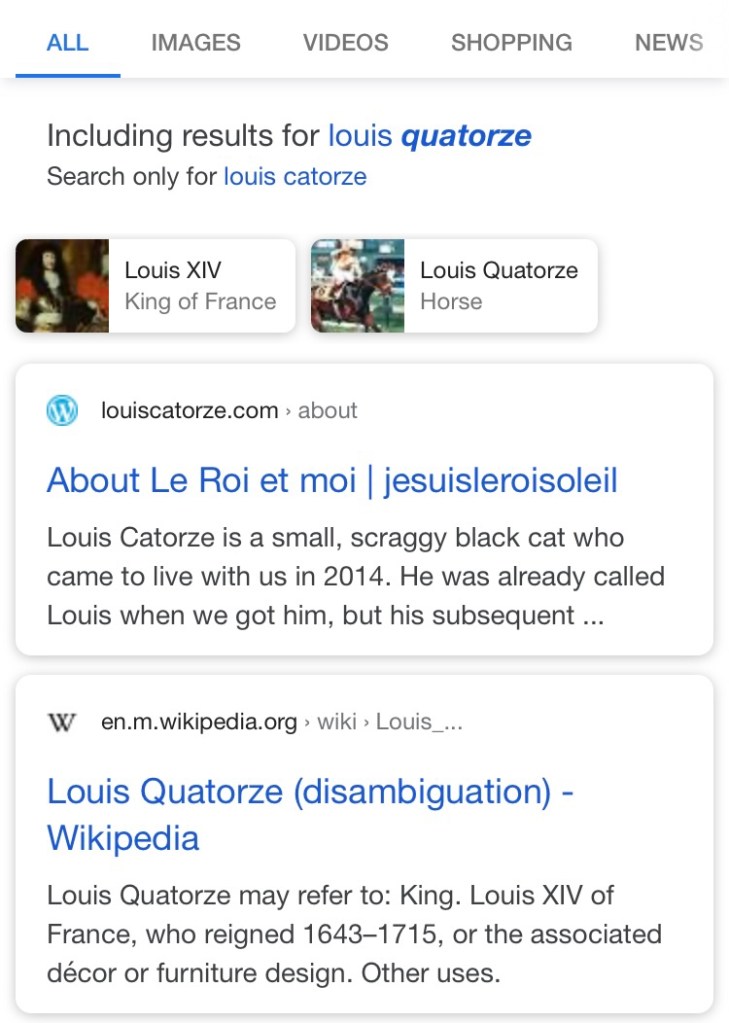This screenshot has width=729, height=1023.
Task: Switch to the Images tab
Action: 196,43
